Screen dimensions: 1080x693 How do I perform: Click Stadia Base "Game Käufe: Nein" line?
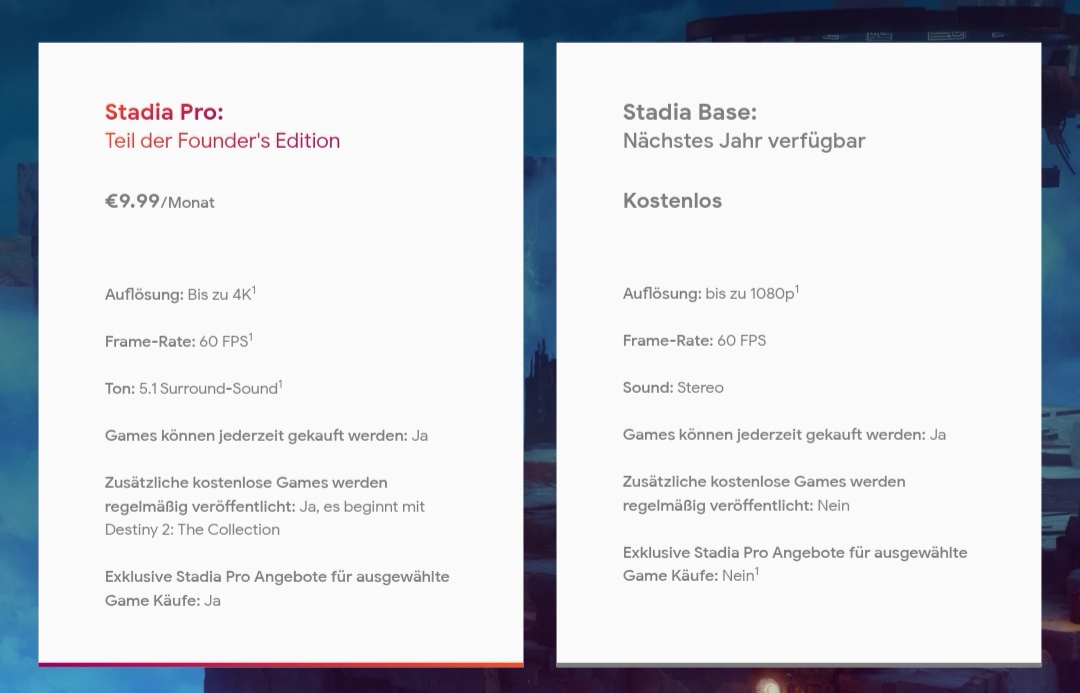click(x=691, y=575)
